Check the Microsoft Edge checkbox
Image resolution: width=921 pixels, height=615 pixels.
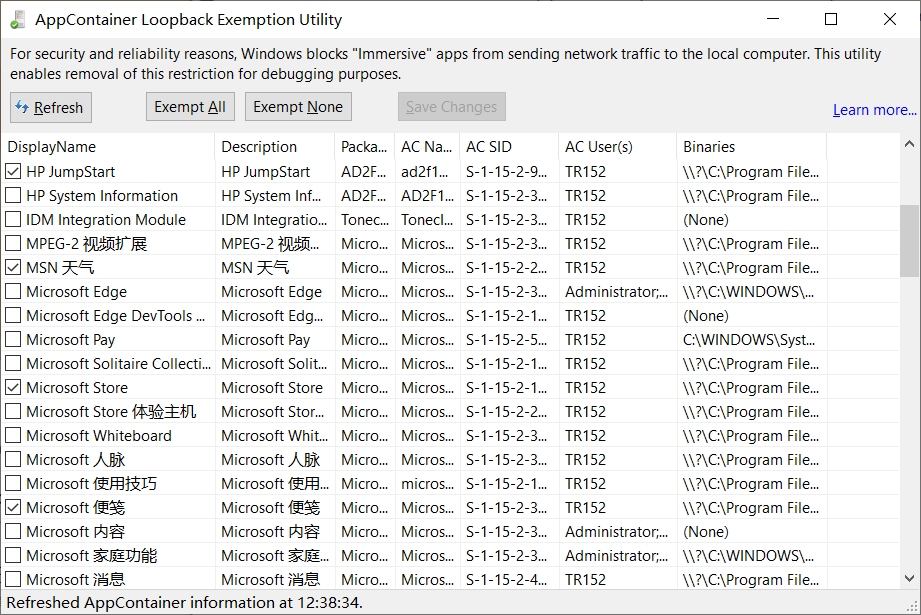coord(13,291)
